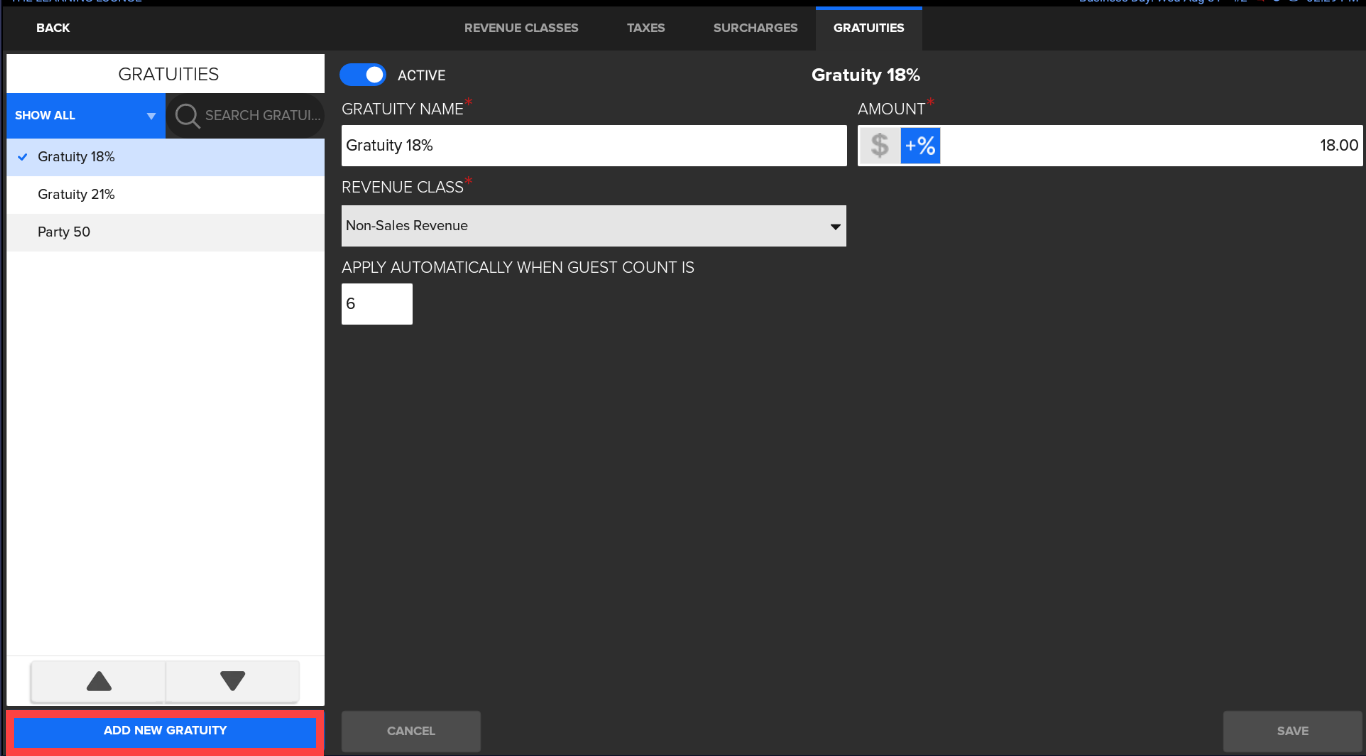Choose Party 50 in gratuities list
This screenshot has height=756, width=1366.
64,232
